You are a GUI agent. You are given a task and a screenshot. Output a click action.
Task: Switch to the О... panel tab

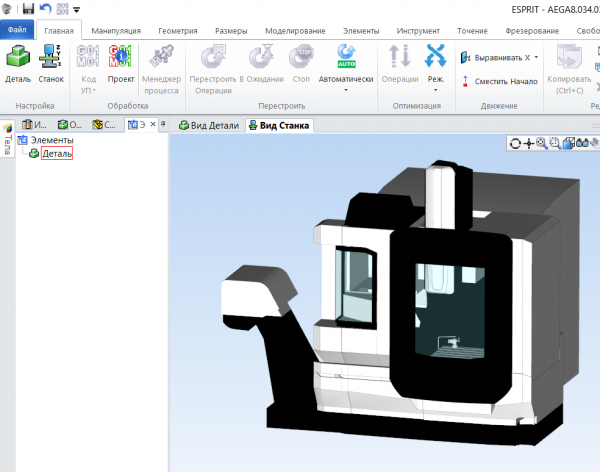pos(70,124)
